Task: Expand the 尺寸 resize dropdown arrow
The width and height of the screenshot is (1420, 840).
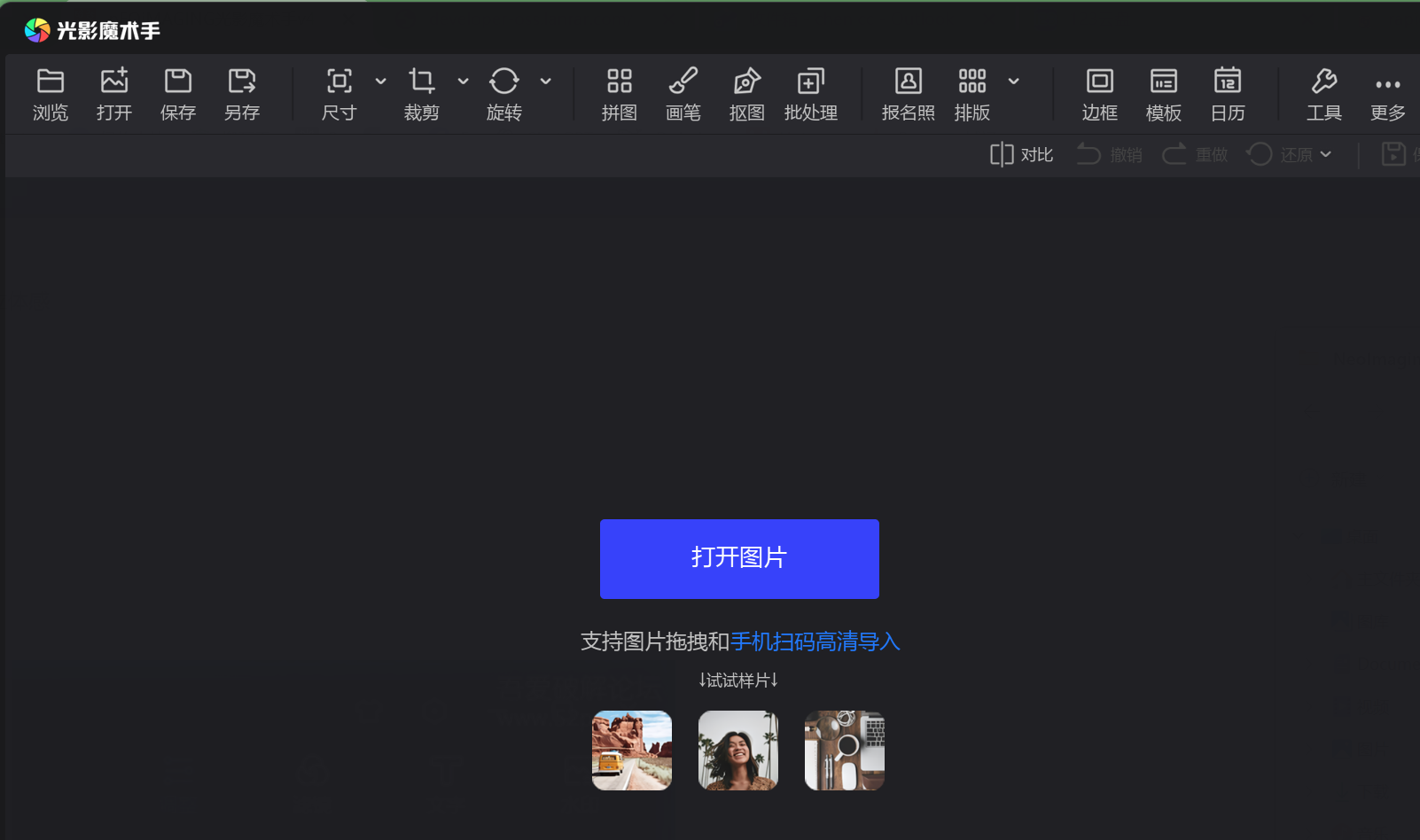Action: (x=380, y=81)
